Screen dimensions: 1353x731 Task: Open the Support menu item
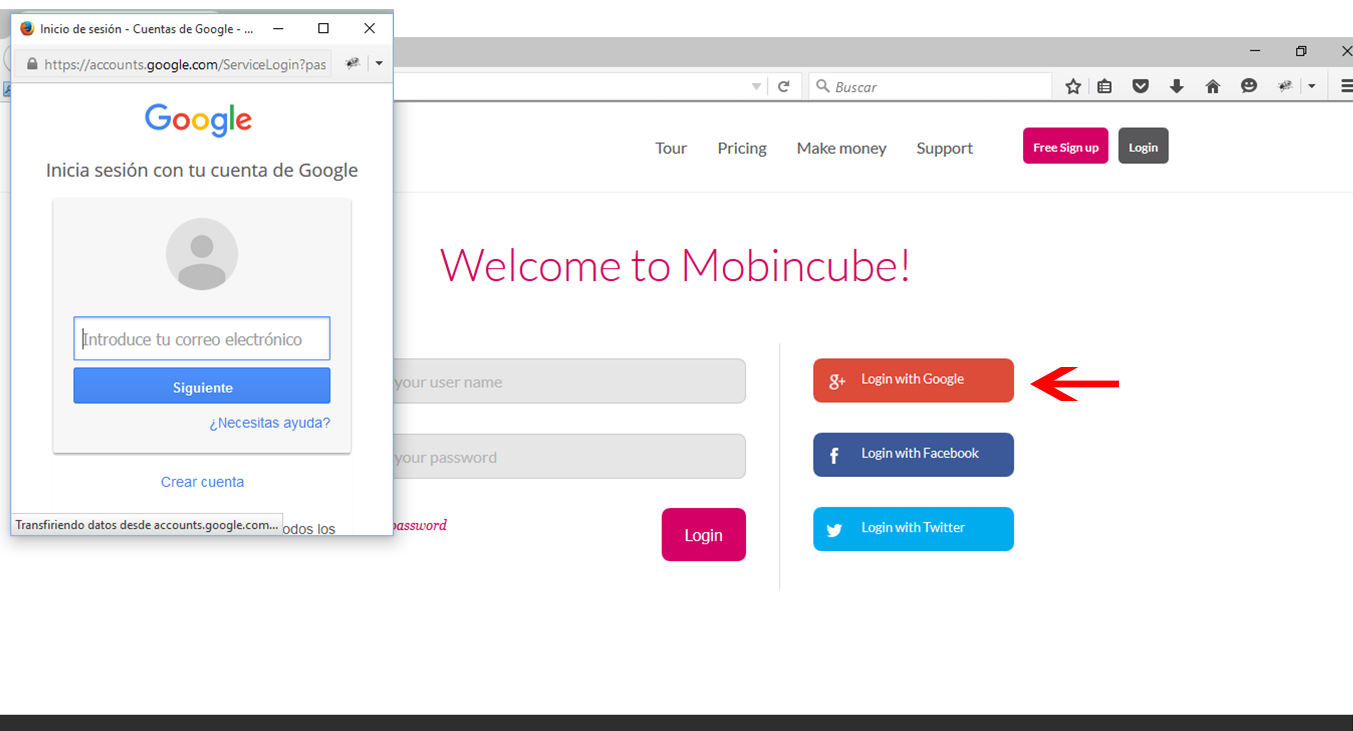[x=944, y=148]
